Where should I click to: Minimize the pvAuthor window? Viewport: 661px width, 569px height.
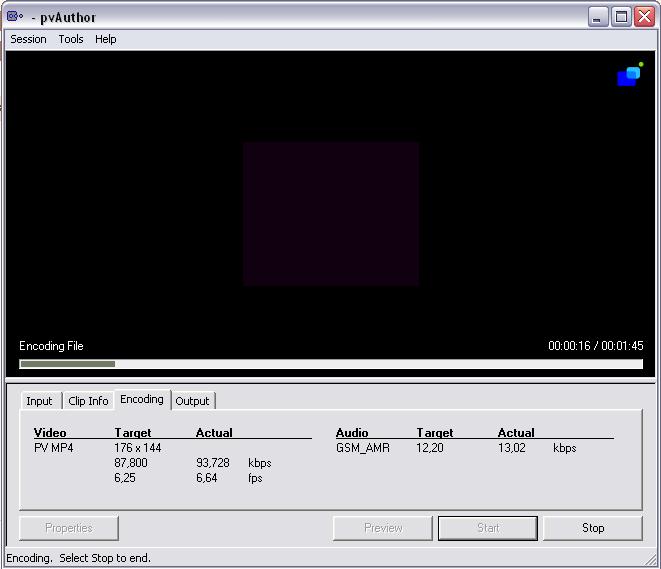tap(597, 17)
